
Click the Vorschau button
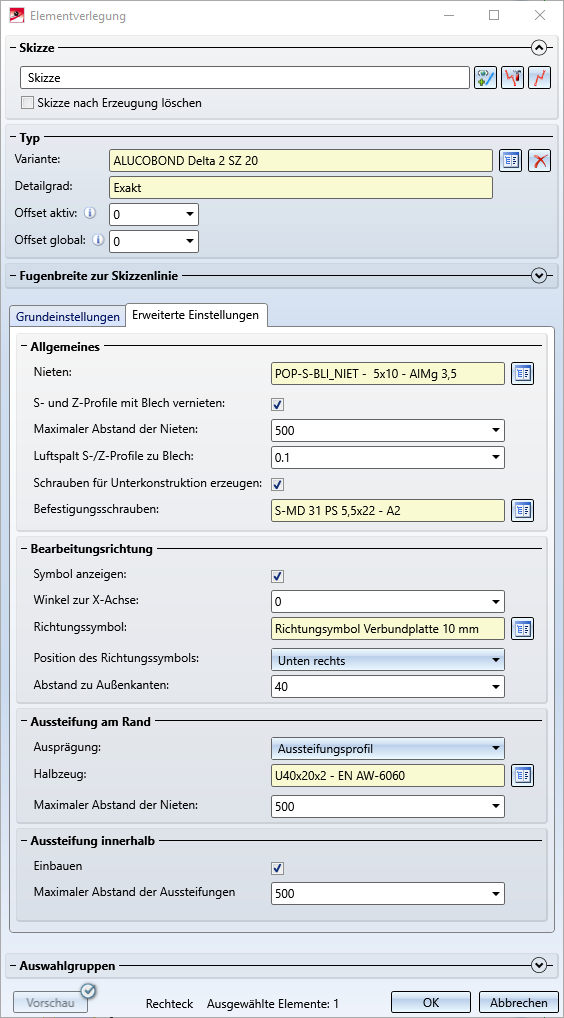pos(49,1002)
